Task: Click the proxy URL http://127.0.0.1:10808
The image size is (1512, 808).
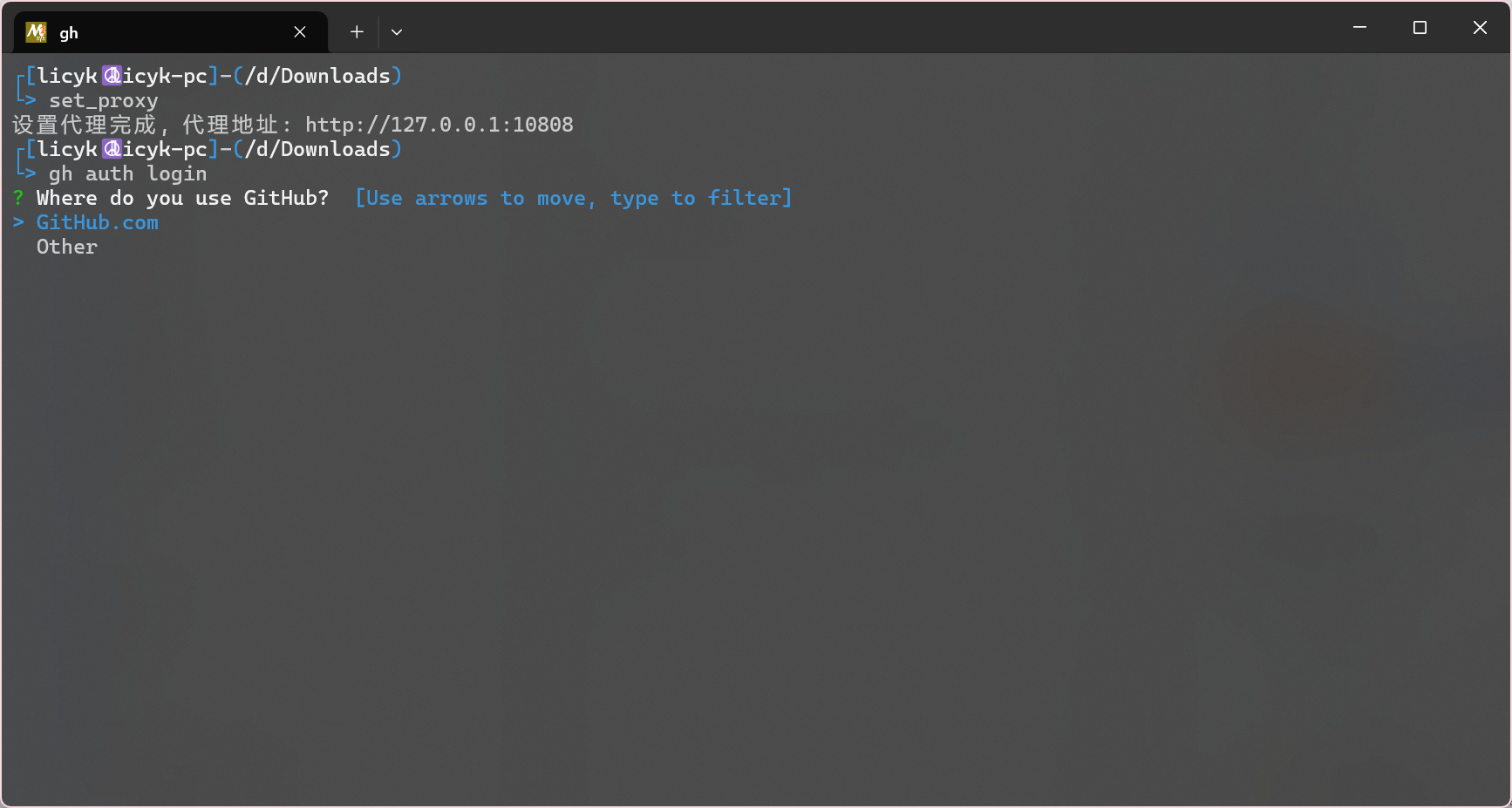Action: [439, 126]
